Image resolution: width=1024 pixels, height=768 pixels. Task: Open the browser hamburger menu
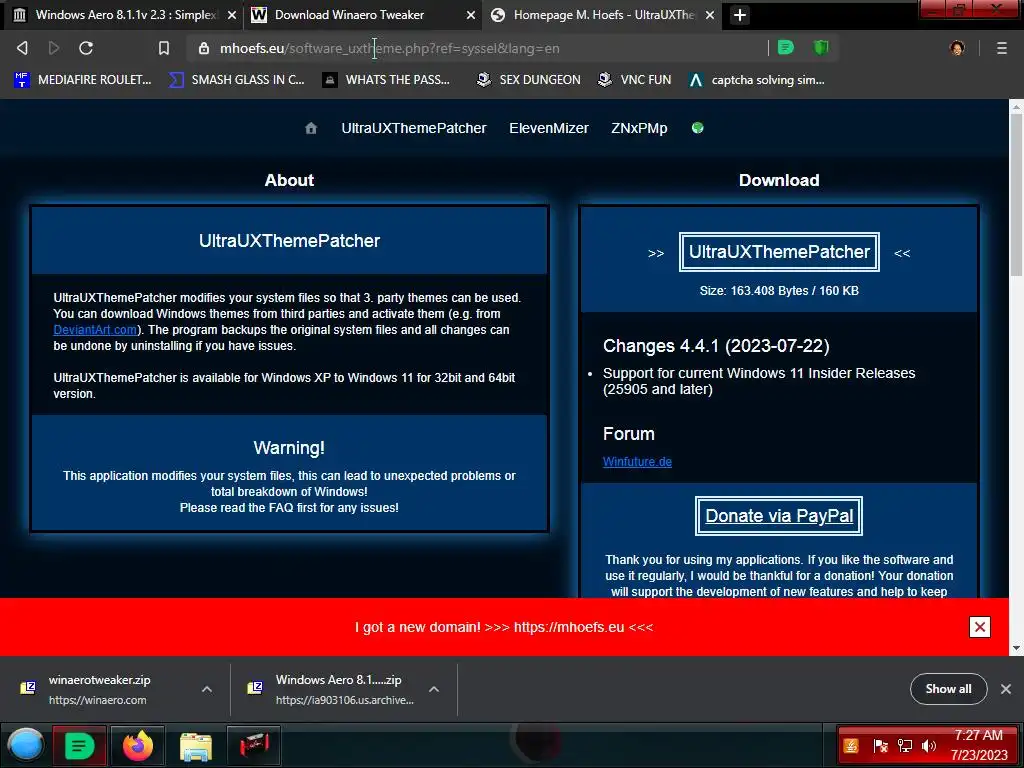[x=1002, y=48]
